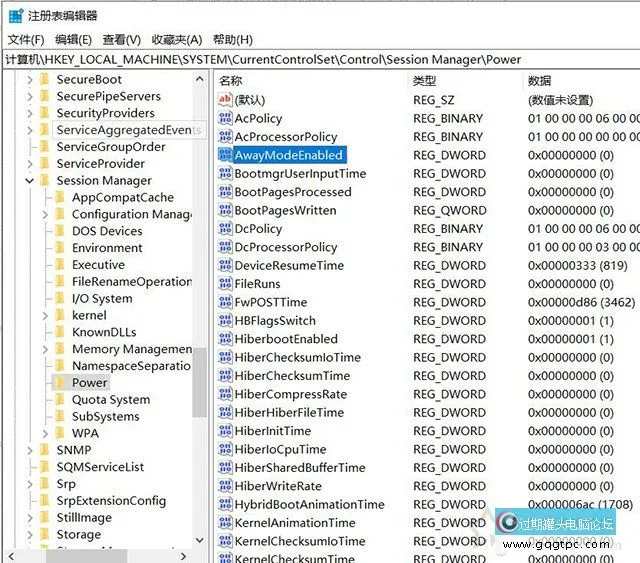Select the Environment folder icon
Image resolution: width=640 pixels, height=563 pixels.
pyautogui.click(x=60, y=248)
